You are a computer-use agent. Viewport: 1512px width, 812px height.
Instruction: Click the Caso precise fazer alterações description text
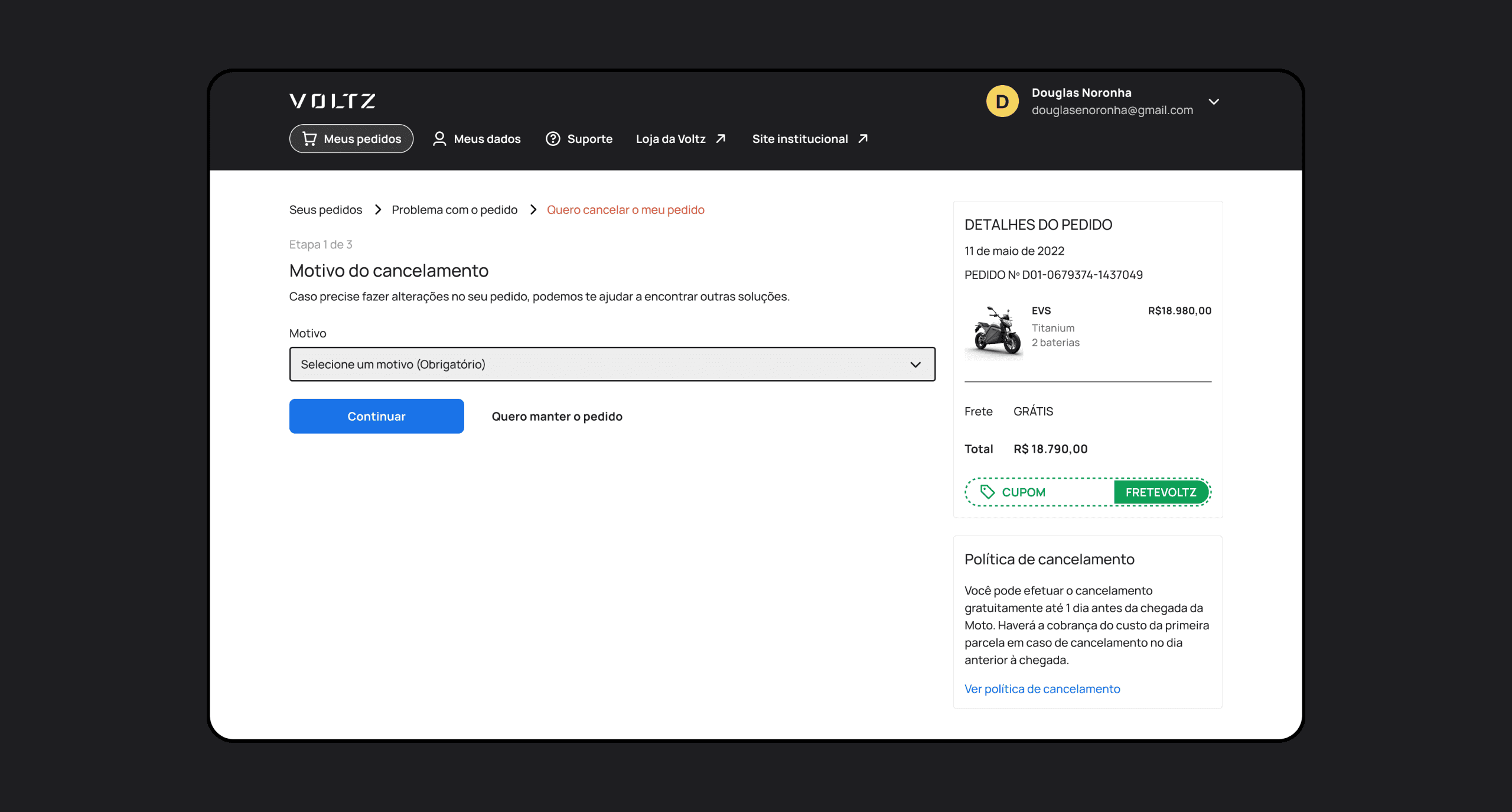click(x=539, y=297)
